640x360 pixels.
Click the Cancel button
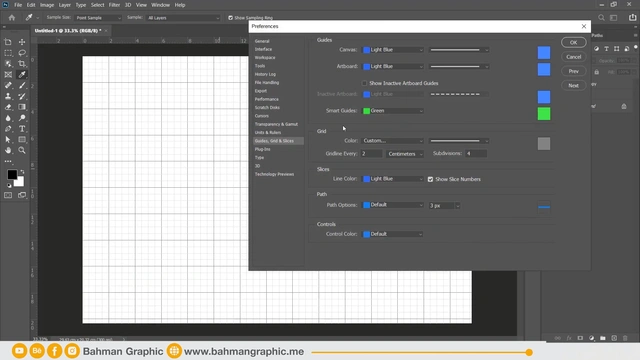point(573,57)
